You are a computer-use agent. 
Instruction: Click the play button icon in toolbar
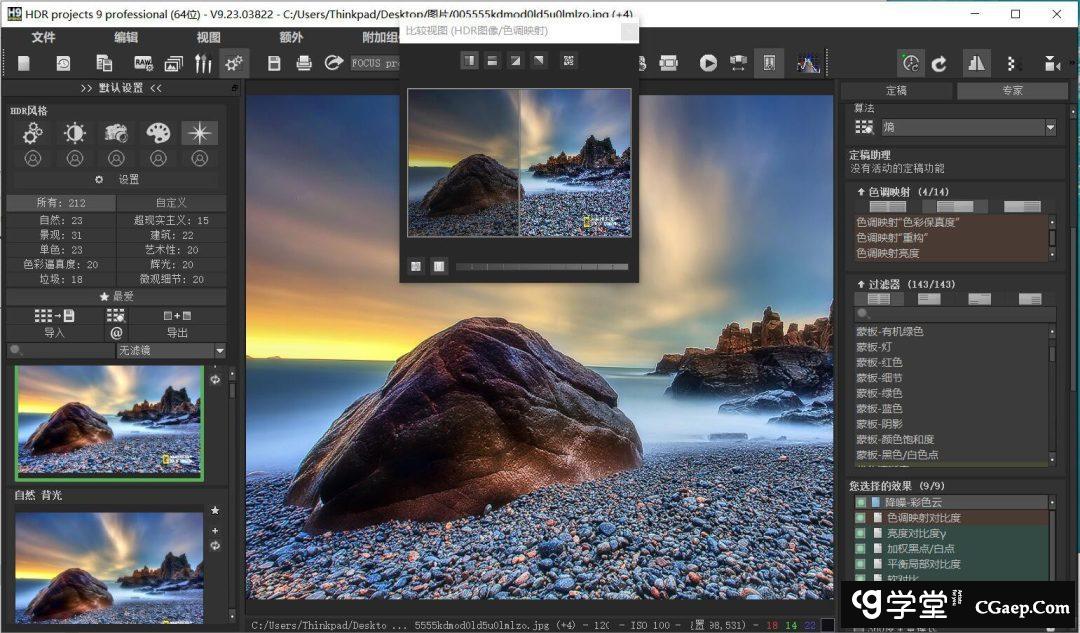point(708,63)
